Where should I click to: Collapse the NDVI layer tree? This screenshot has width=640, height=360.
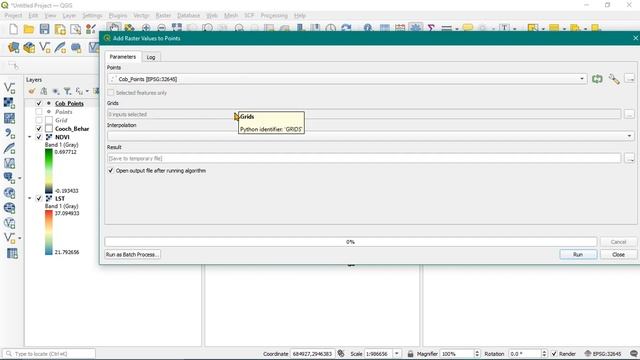29,137
